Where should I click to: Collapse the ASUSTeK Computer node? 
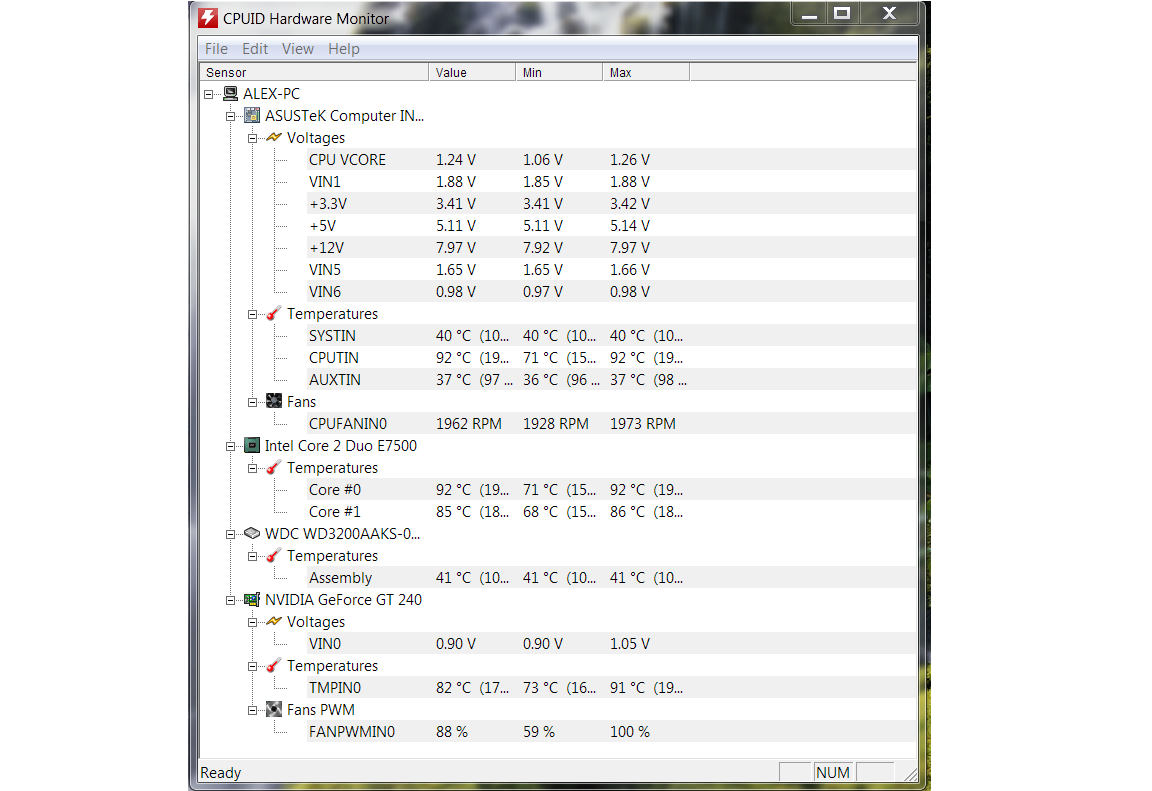pyautogui.click(x=231, y=116)
